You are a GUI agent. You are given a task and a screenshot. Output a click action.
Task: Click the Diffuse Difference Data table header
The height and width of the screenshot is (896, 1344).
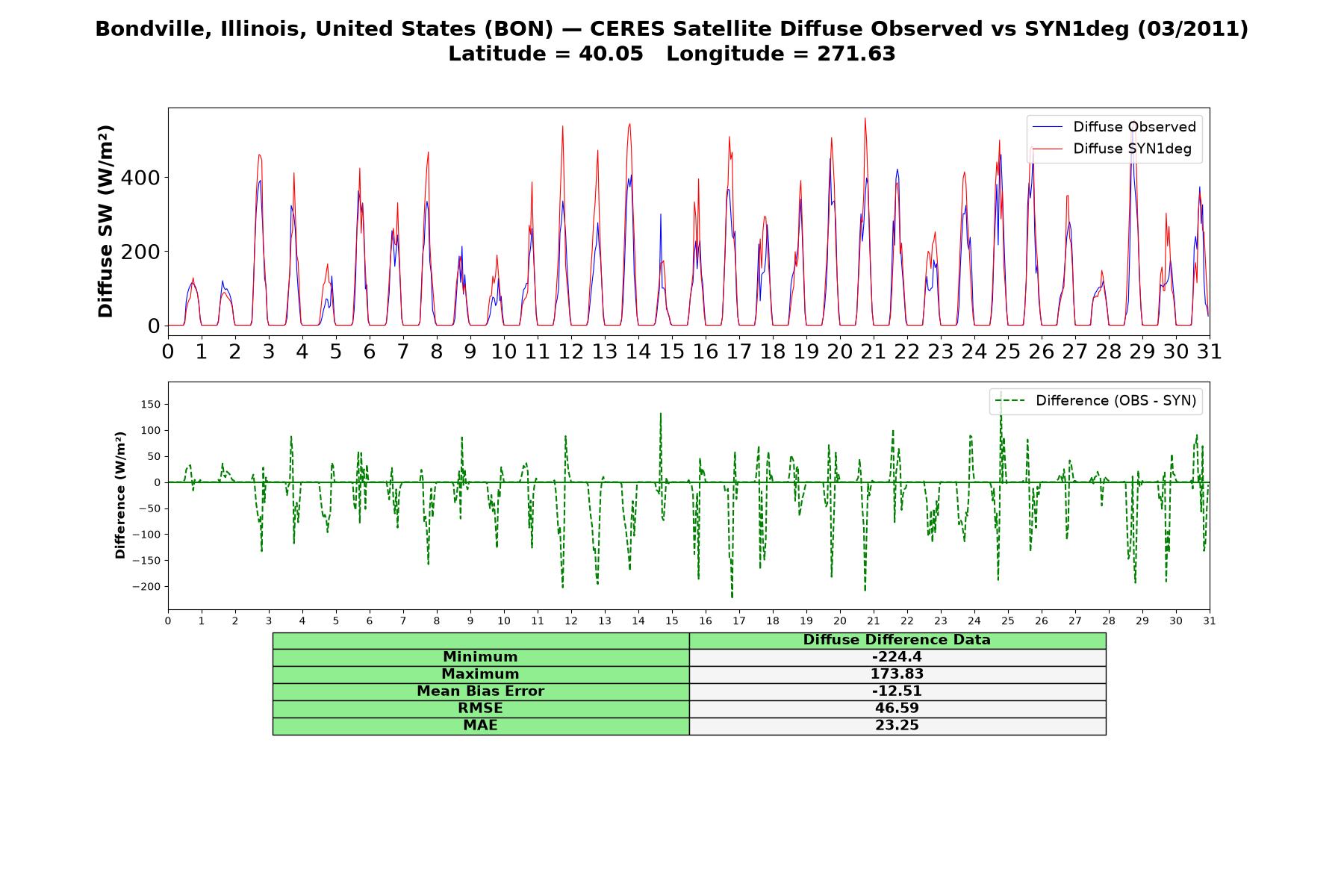tap(897, 641)
